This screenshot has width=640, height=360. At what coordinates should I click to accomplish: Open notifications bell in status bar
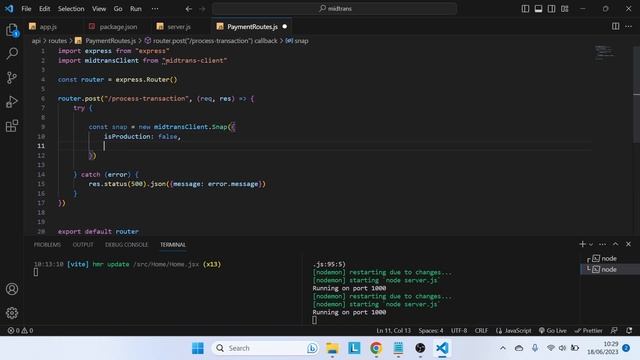(x=629, y=331)
